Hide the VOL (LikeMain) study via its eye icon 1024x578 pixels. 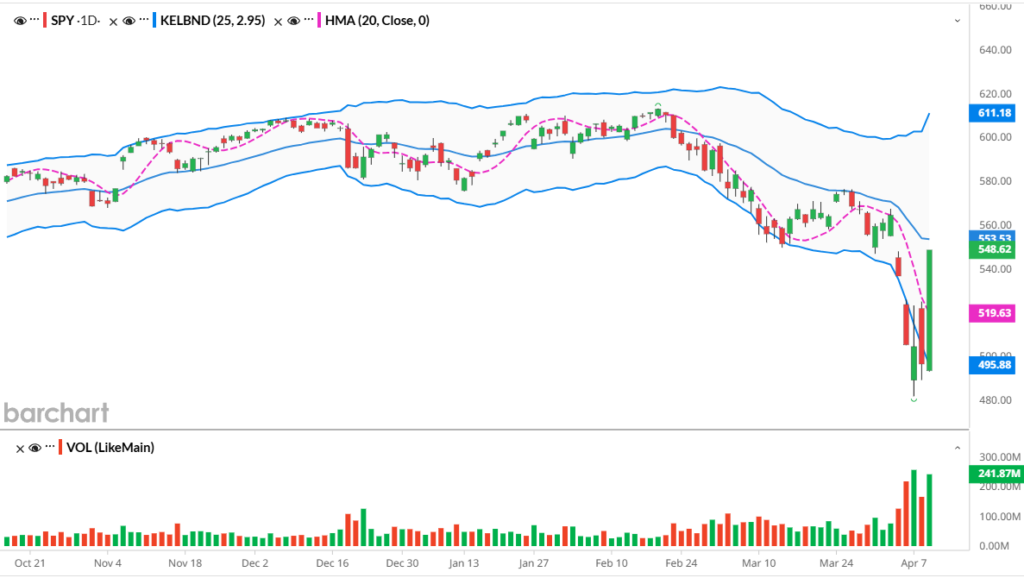coord(34,448)
